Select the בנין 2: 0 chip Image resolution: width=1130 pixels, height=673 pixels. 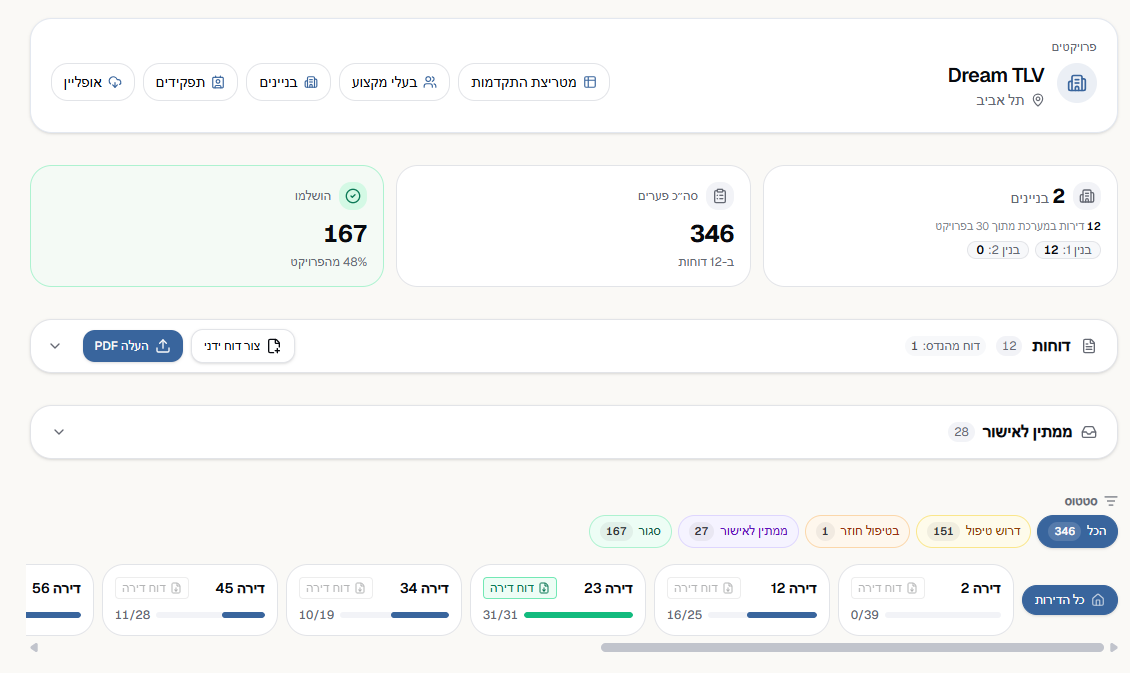[997, 250]
